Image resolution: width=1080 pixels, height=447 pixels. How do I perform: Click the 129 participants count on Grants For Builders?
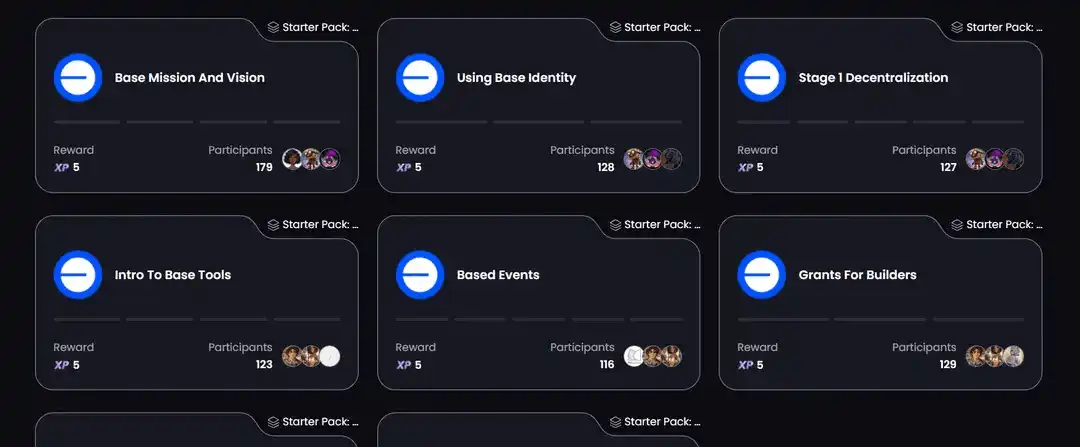pyautogui.click(x=948, y=365)
